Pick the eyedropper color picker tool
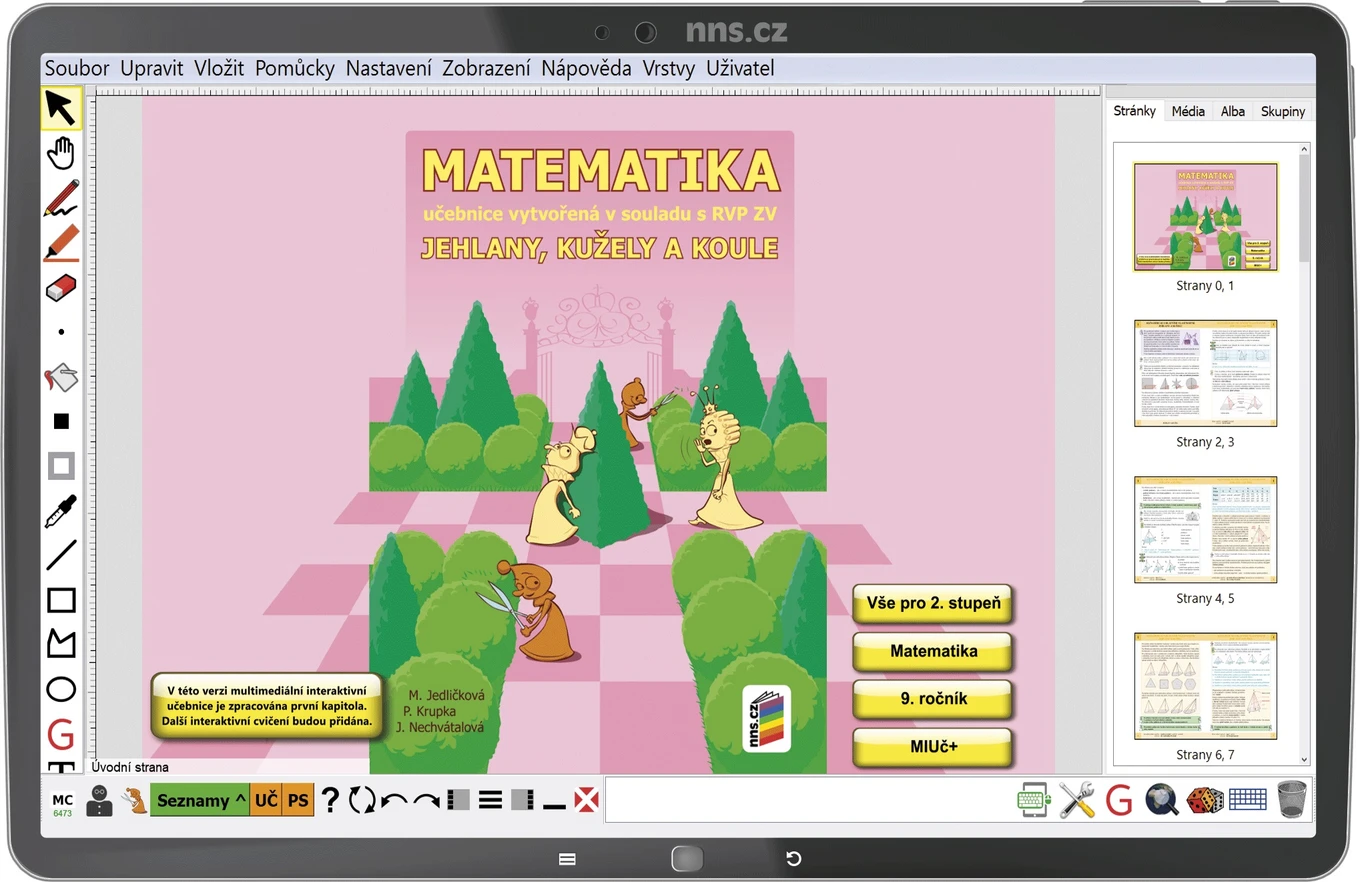Image resolution: width=1360 pixels, height=882 pixels. click(61, 511)
